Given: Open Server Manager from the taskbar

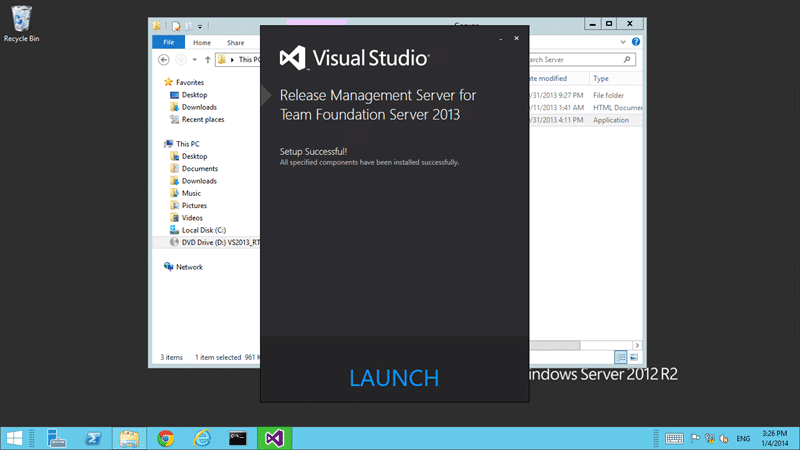Looking at the screenshot, I should pos(56,438).
